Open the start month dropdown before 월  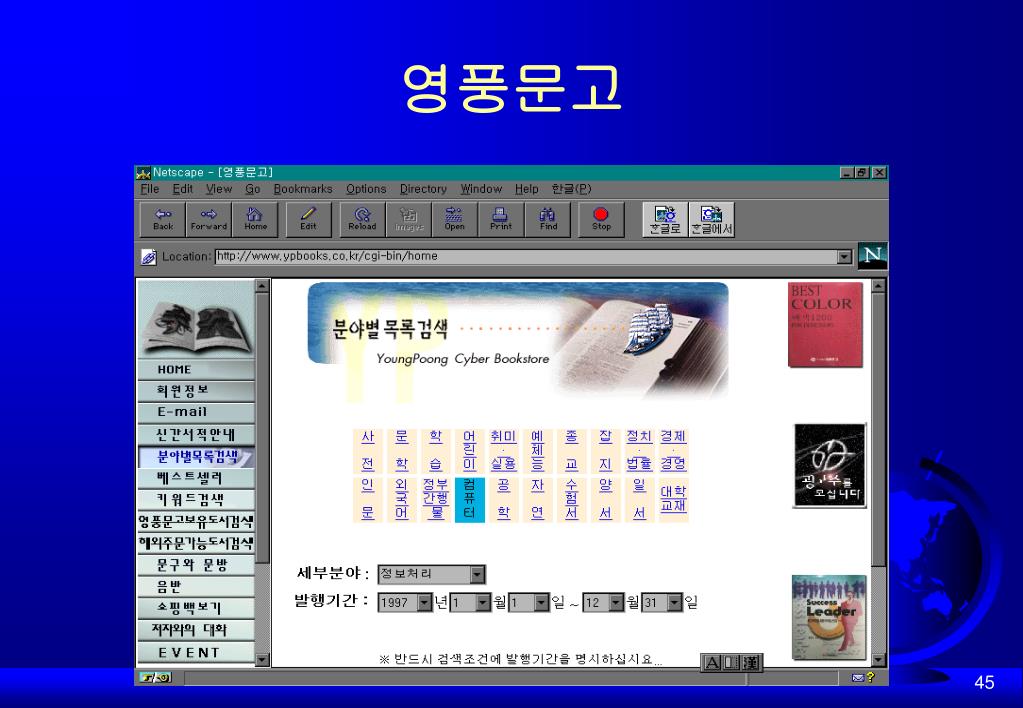pos(483,602)
